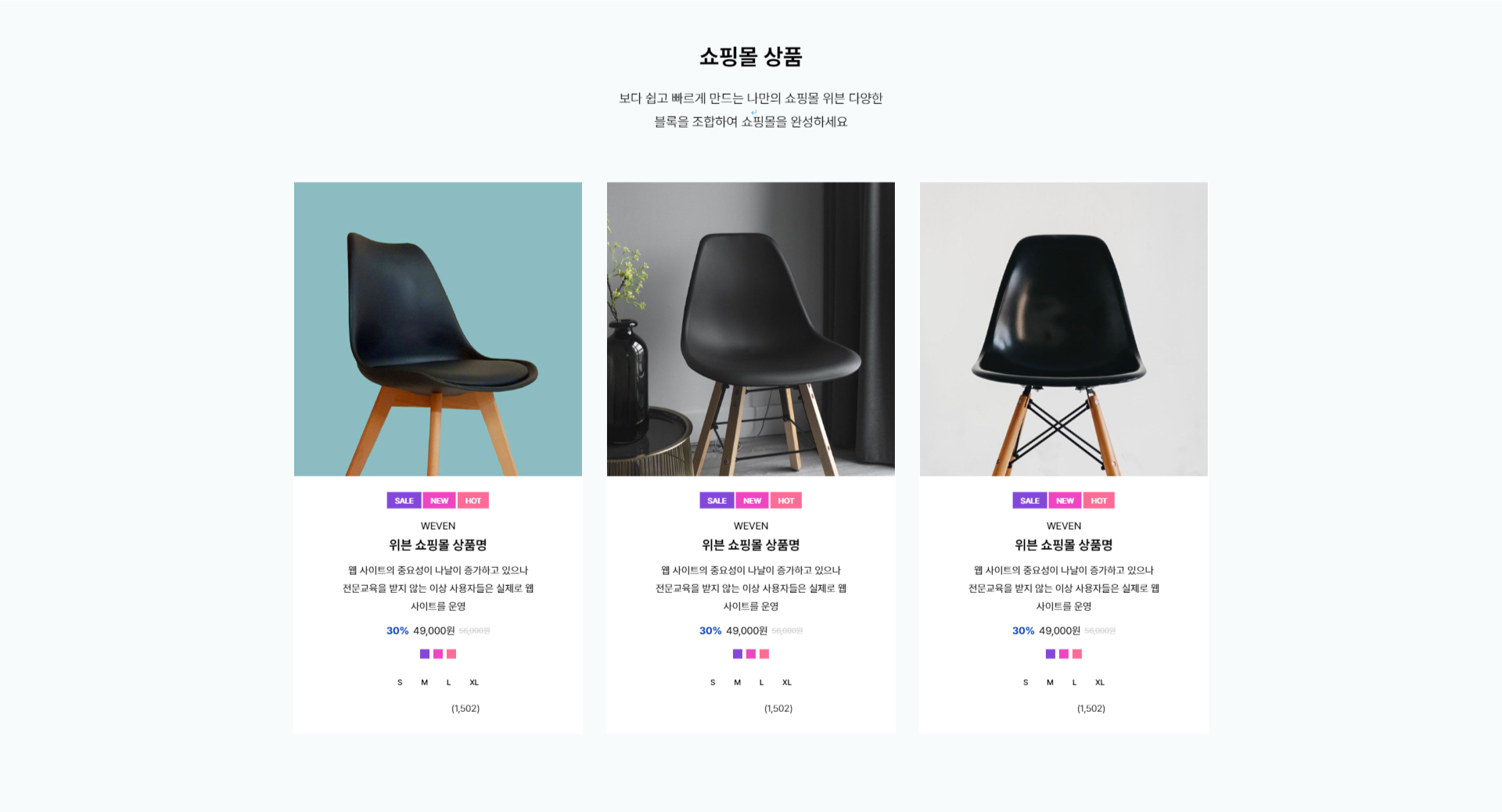
Task: Click SALE badge on teal-background chair card
Action: (x=404, y=501)
